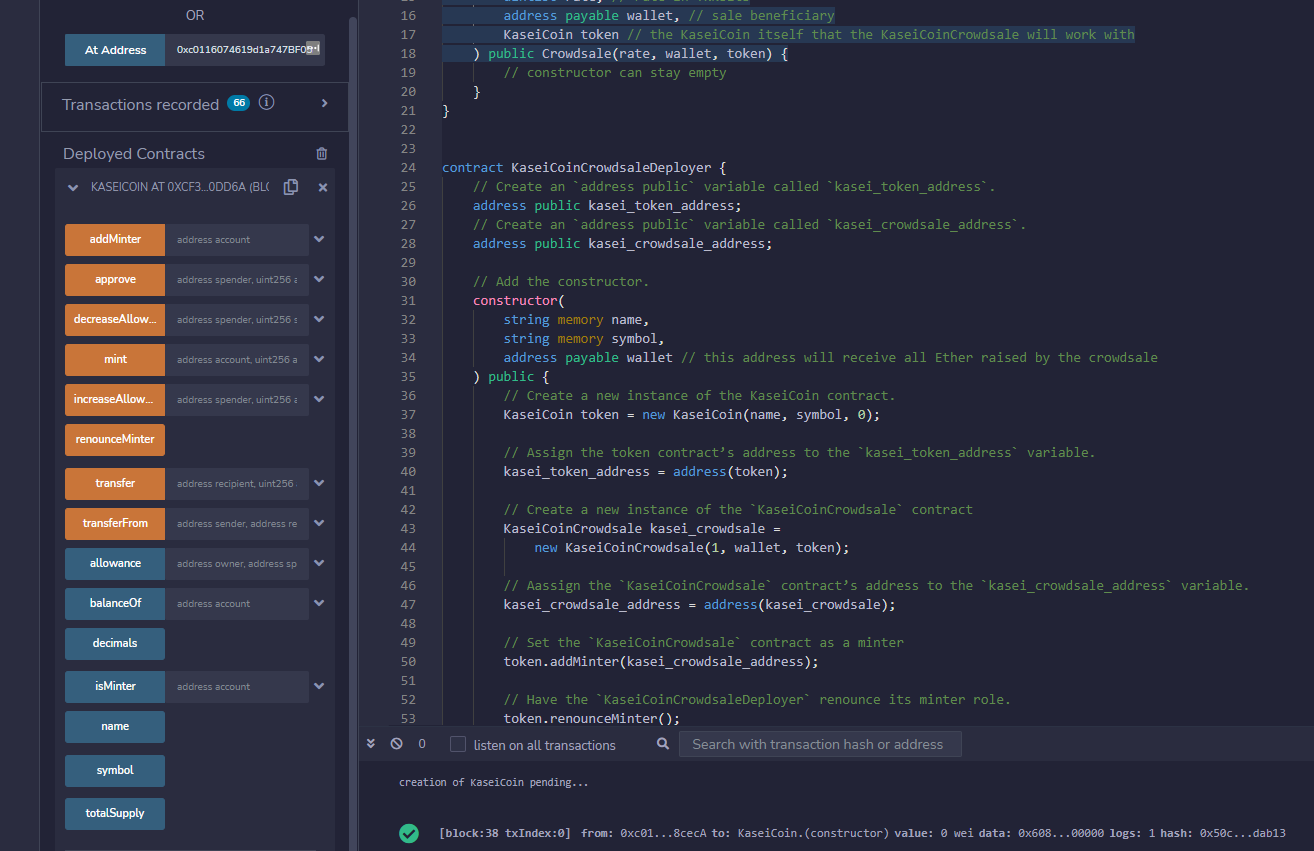
Task: Call the mint function
Action: (x=115, y=359)
